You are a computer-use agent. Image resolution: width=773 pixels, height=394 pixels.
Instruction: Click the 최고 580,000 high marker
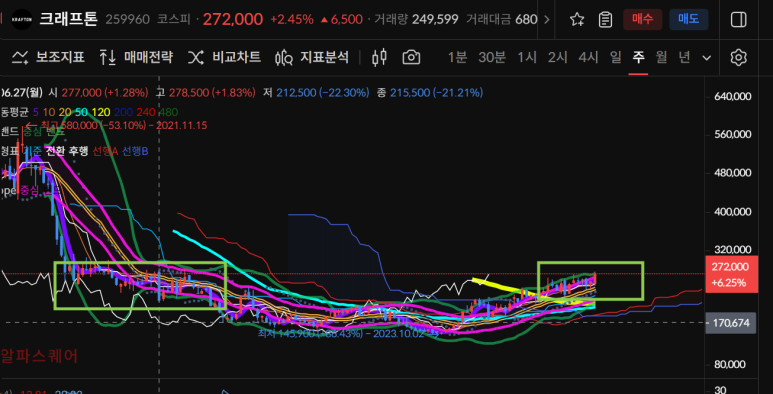pyautogui.click(x=117, y=125)
